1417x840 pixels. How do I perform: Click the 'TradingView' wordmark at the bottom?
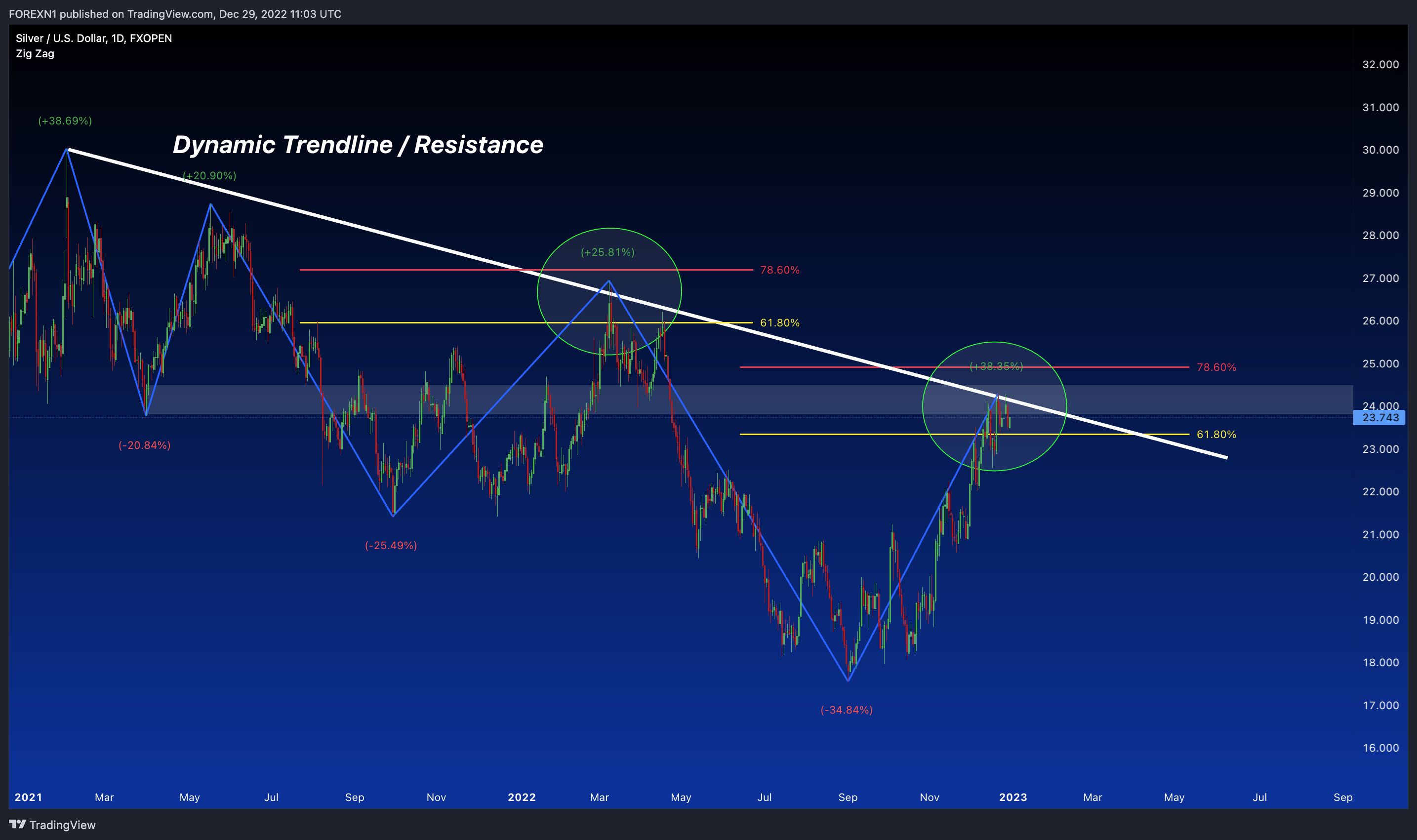(62, 825)
